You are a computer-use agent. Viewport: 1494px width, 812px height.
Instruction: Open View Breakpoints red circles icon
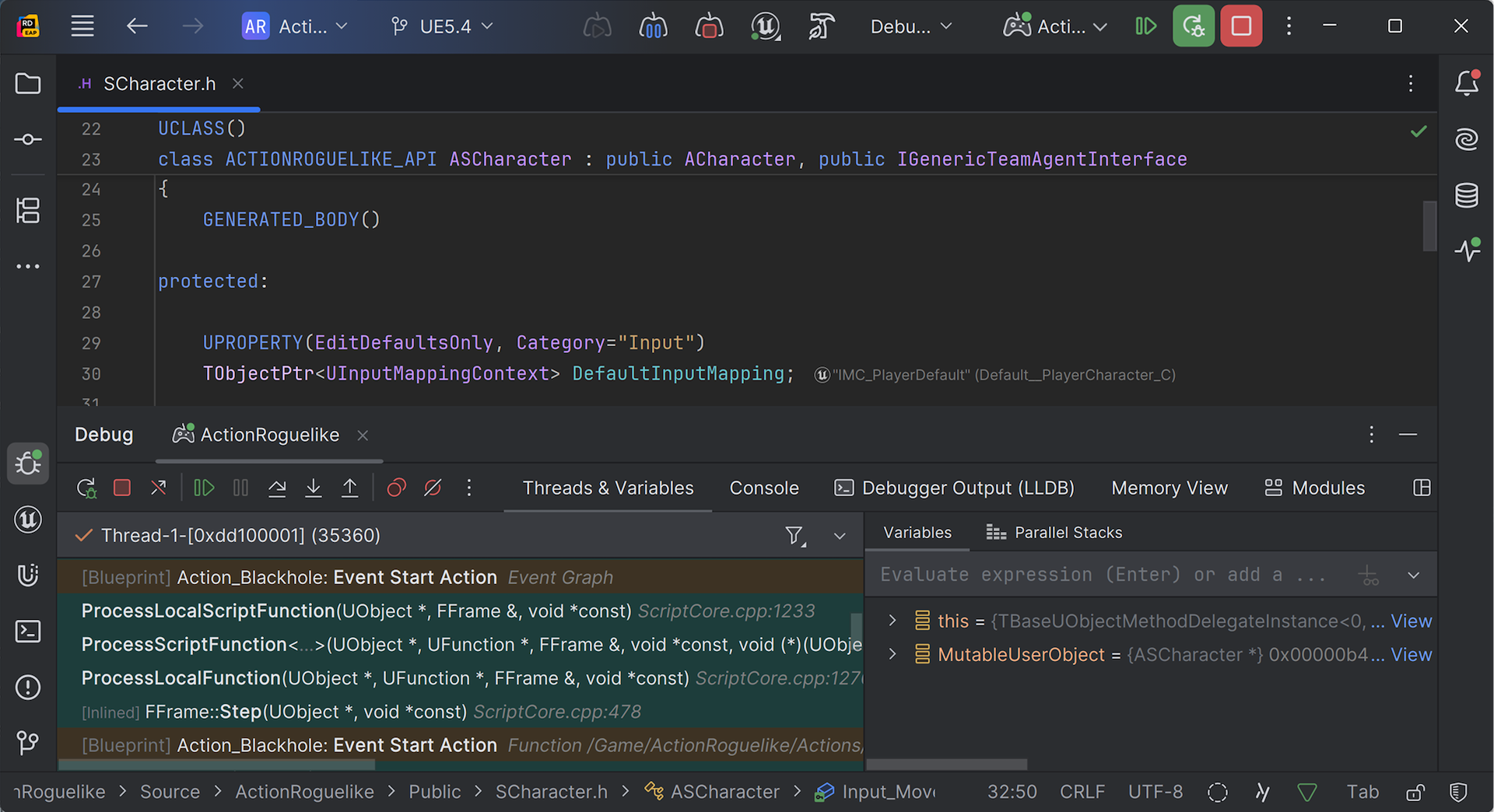396,488
